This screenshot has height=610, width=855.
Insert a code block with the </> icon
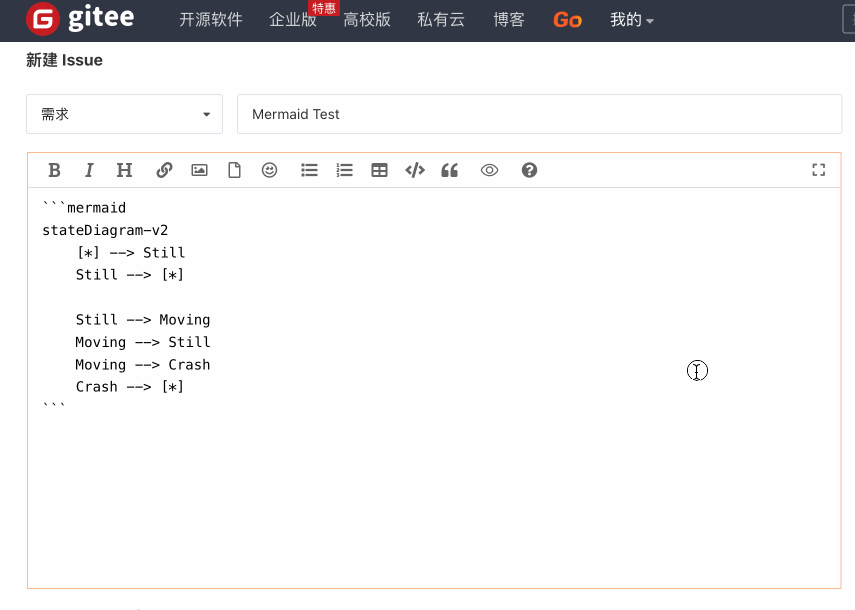[x=415, y=170]
